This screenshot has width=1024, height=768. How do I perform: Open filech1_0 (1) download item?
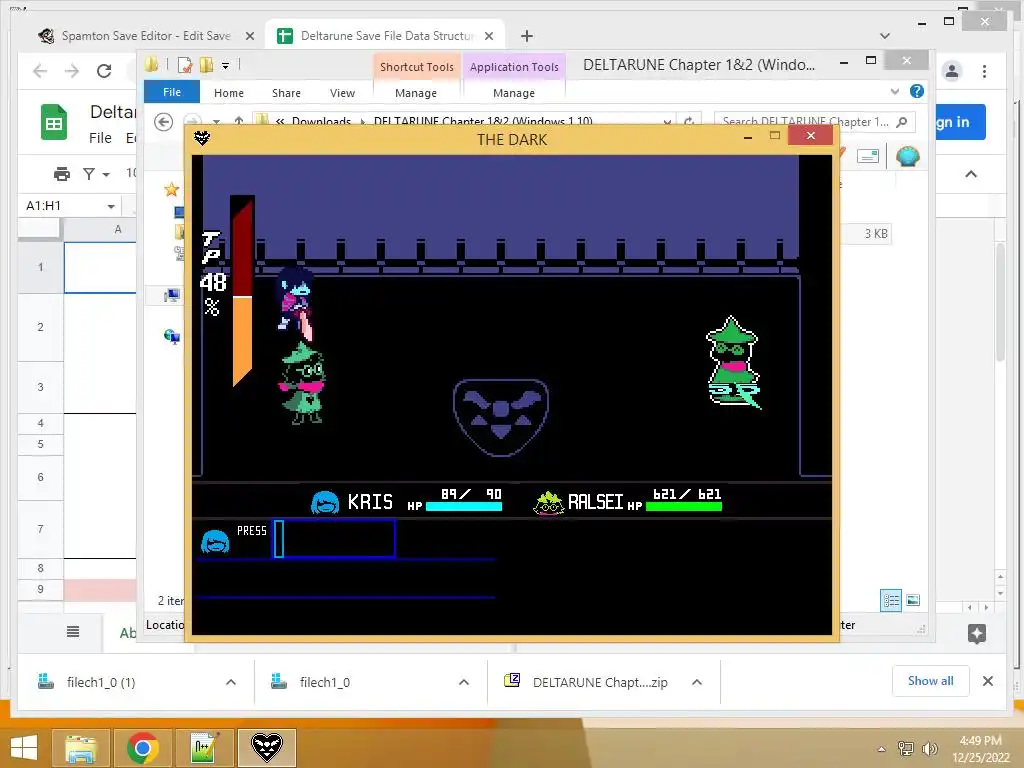tap(101, 682)
